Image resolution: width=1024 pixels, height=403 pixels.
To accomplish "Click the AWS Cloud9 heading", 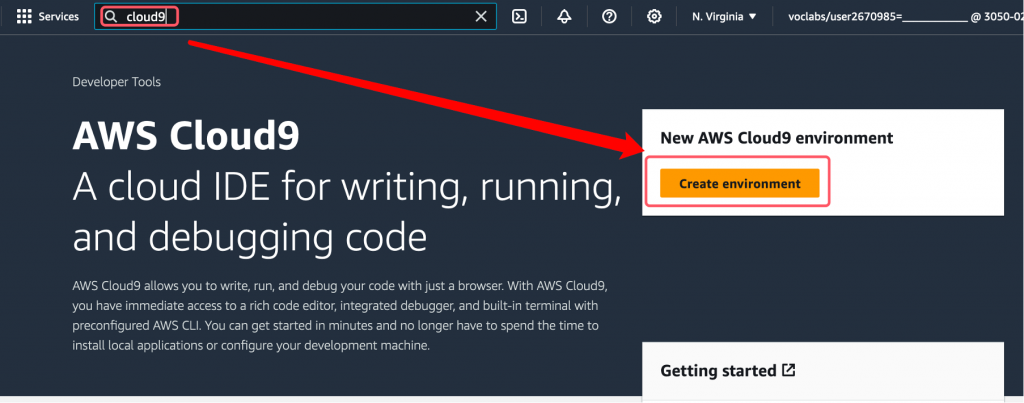I will (x=186, y=137).
